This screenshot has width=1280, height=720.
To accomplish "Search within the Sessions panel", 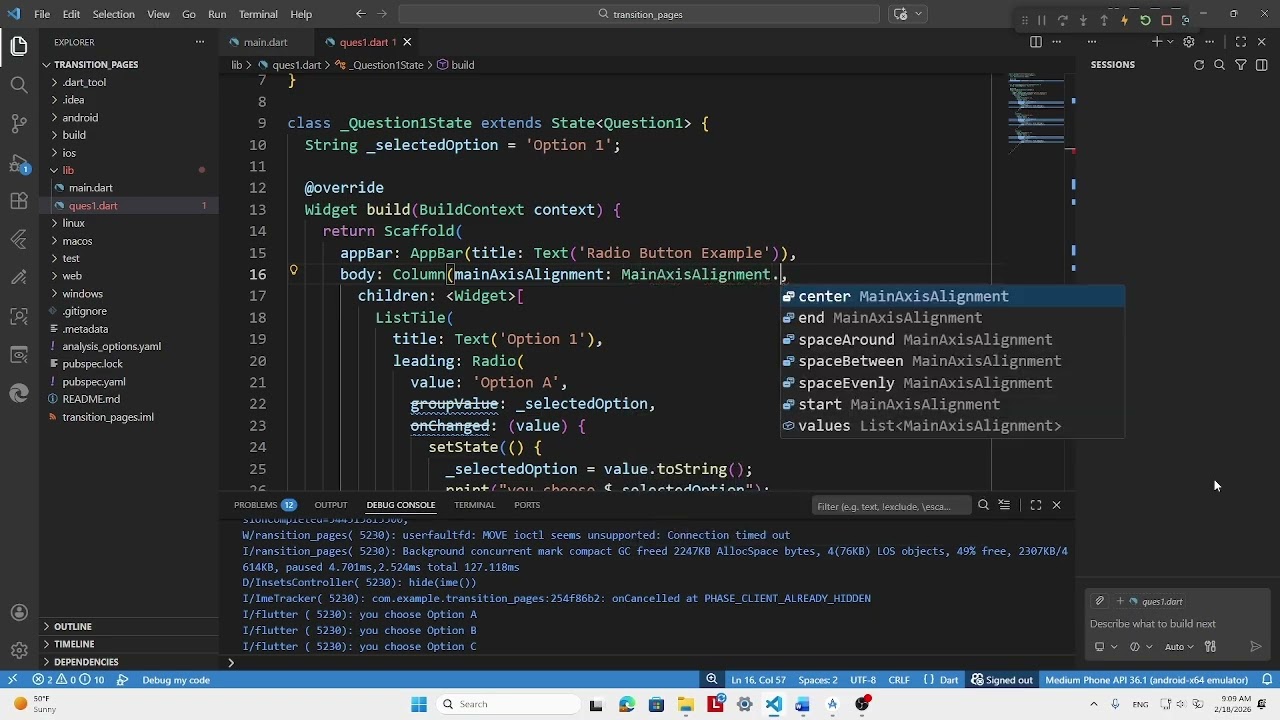I will pyautogui.click(x=1220, y=65).
